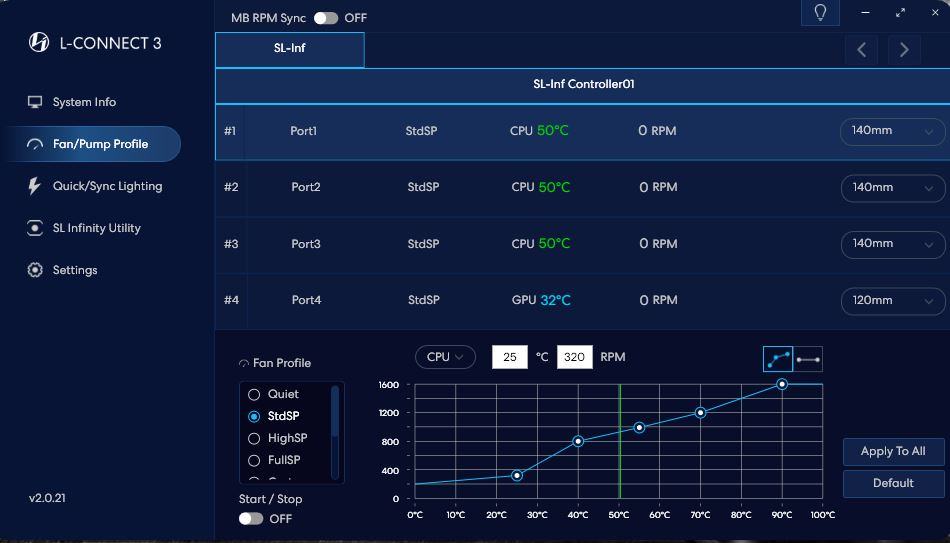
Task: Select the #1 Port1 row
Action: point(583,132)
